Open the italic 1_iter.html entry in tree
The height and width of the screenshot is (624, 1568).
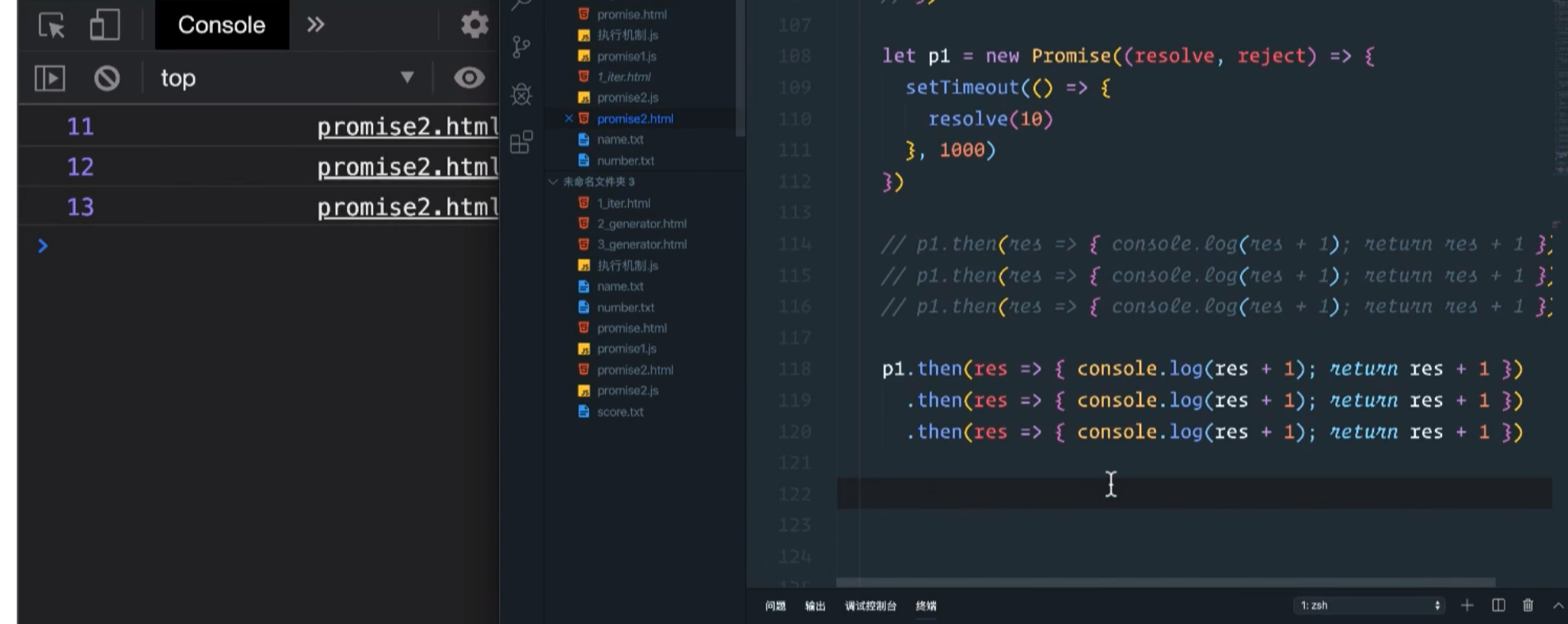(x=623, y=77)
